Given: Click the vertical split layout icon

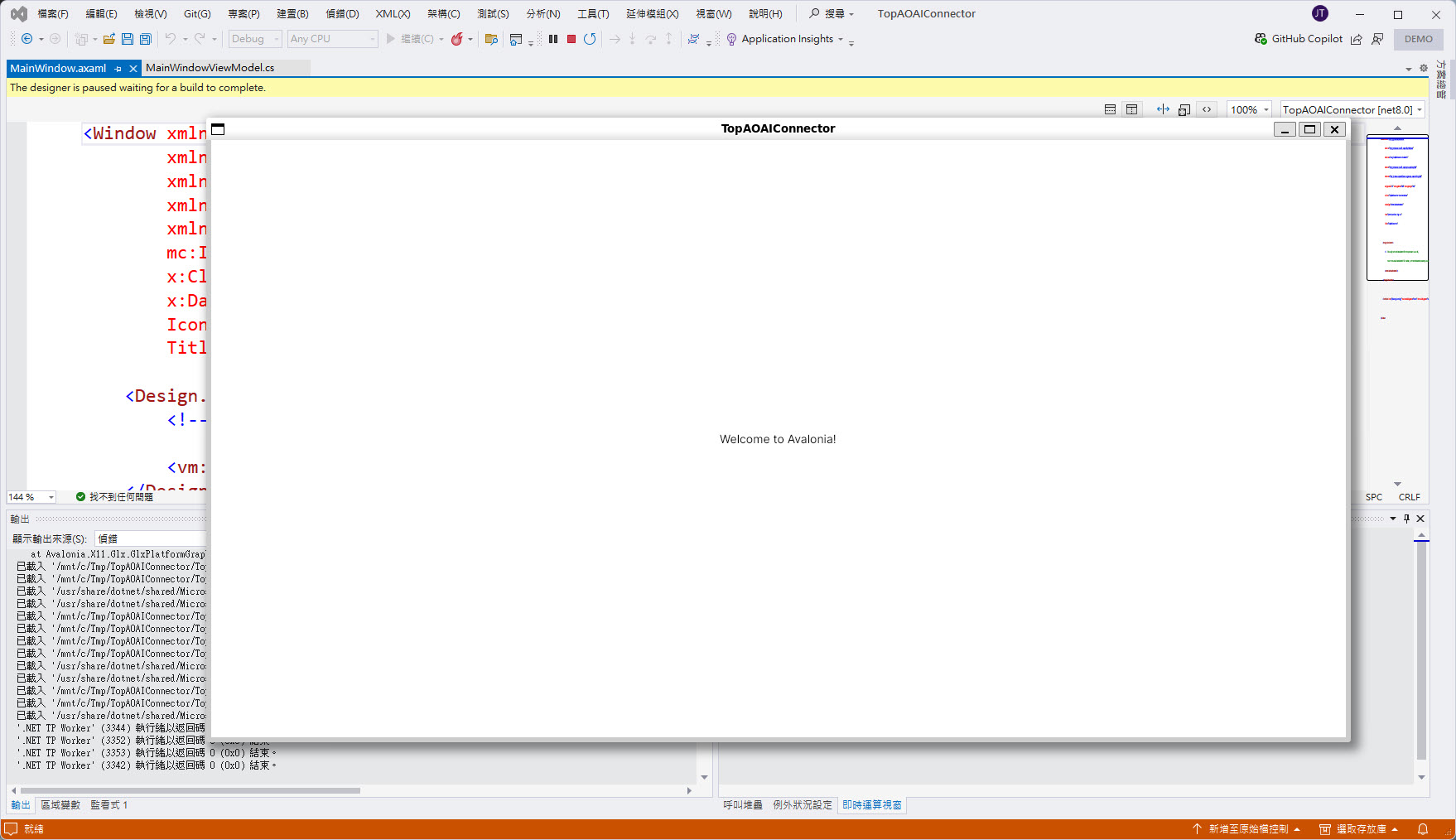Looking at the screenshot, I should [1131, 109].
